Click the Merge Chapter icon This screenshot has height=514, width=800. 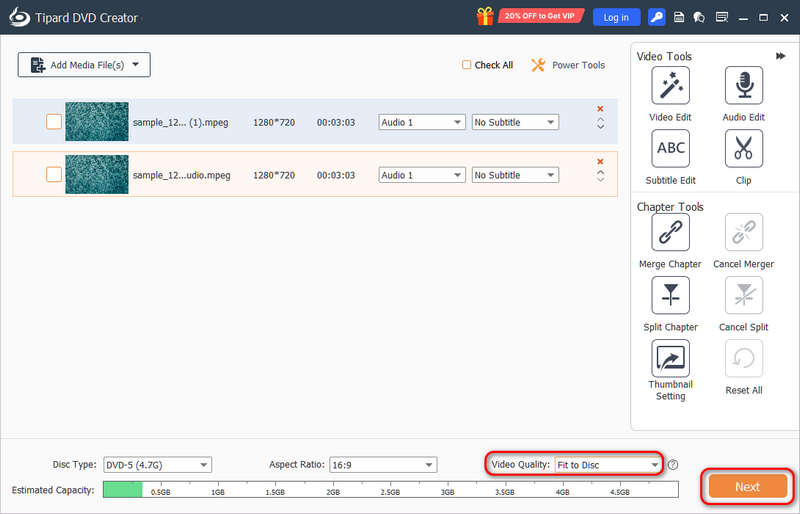670,233
